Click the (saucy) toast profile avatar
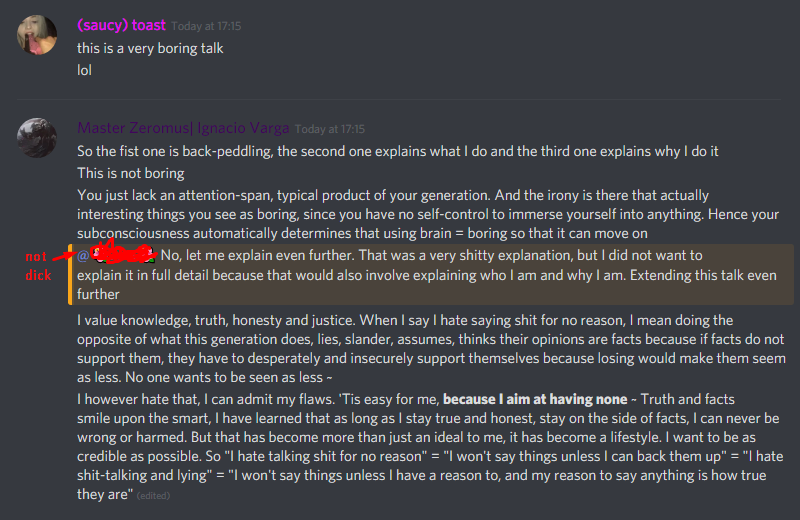Screen dimensions: 800x520 pos(37,37)
